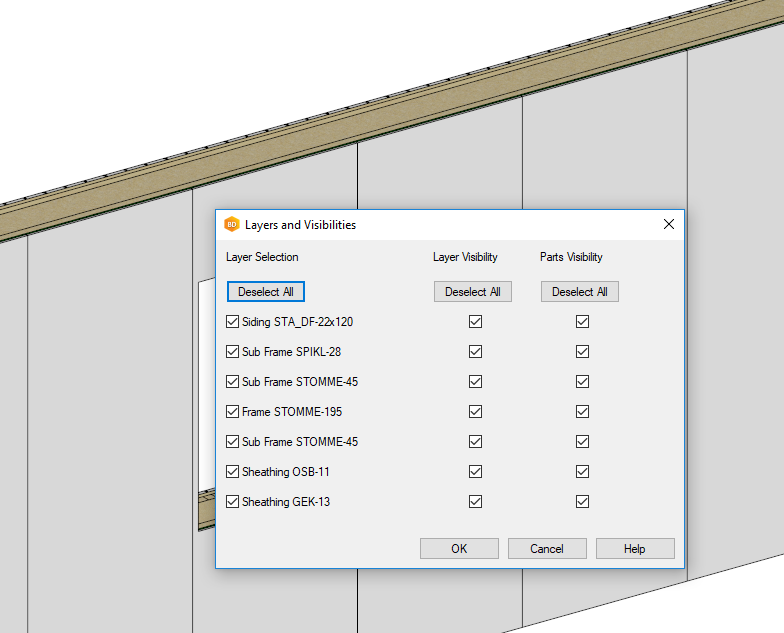Click Deselect All under Layer Selection
This screenshot has height=633, width=784.
[266, 292]
